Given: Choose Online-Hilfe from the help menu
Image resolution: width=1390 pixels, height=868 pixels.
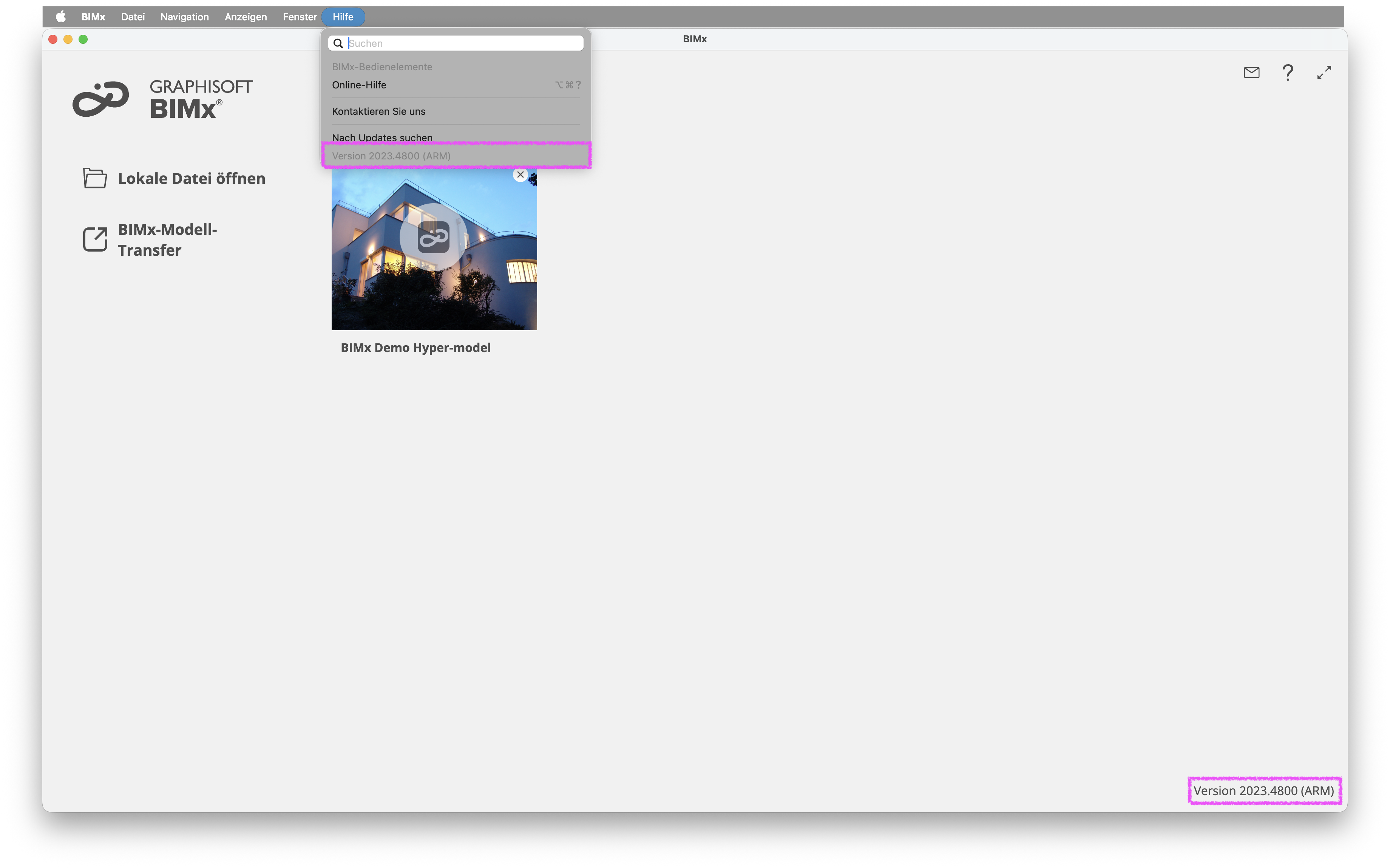Looking at the screenshot, I should pyautogui.click(x=456, y=85).
